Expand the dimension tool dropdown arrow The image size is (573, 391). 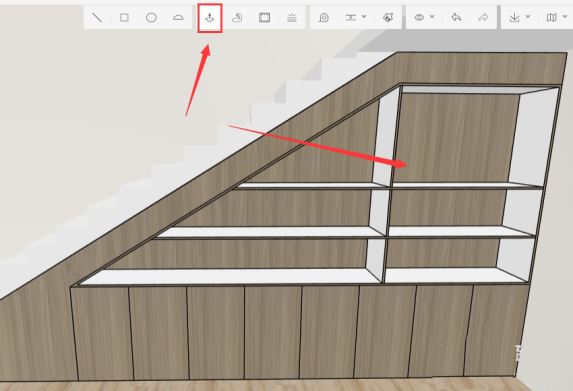[364, 16]
